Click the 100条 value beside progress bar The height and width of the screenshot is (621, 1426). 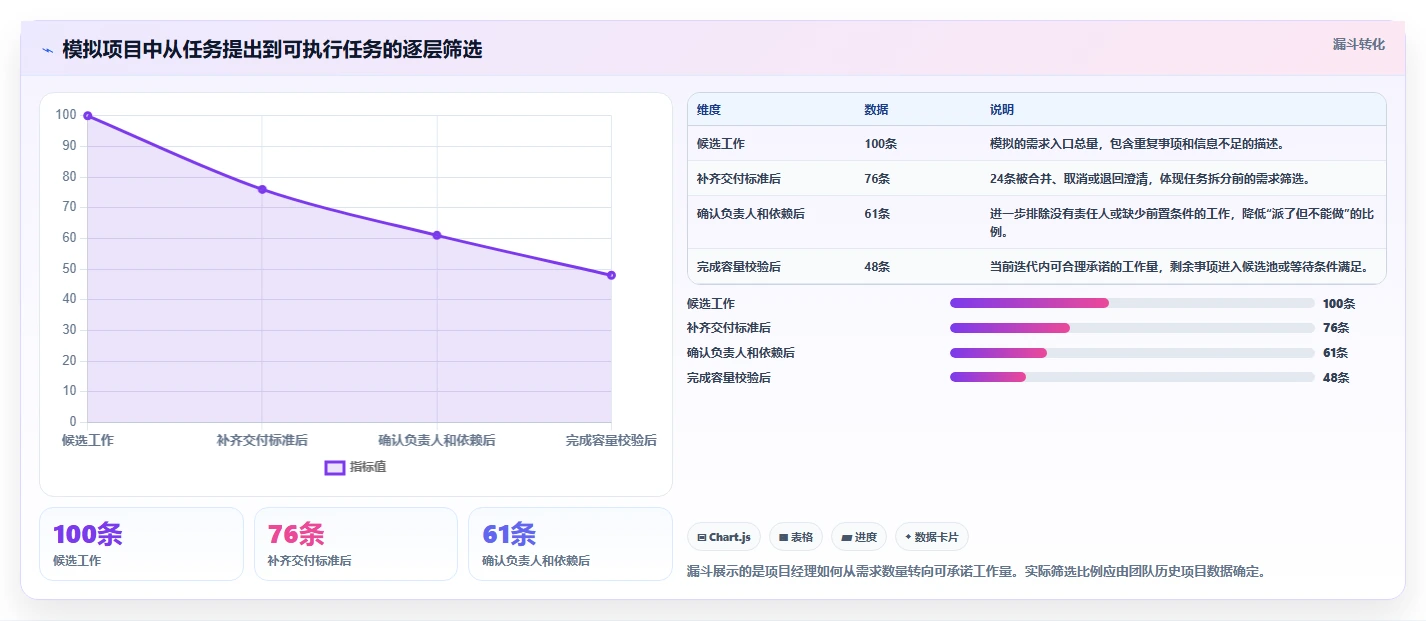1339,304
